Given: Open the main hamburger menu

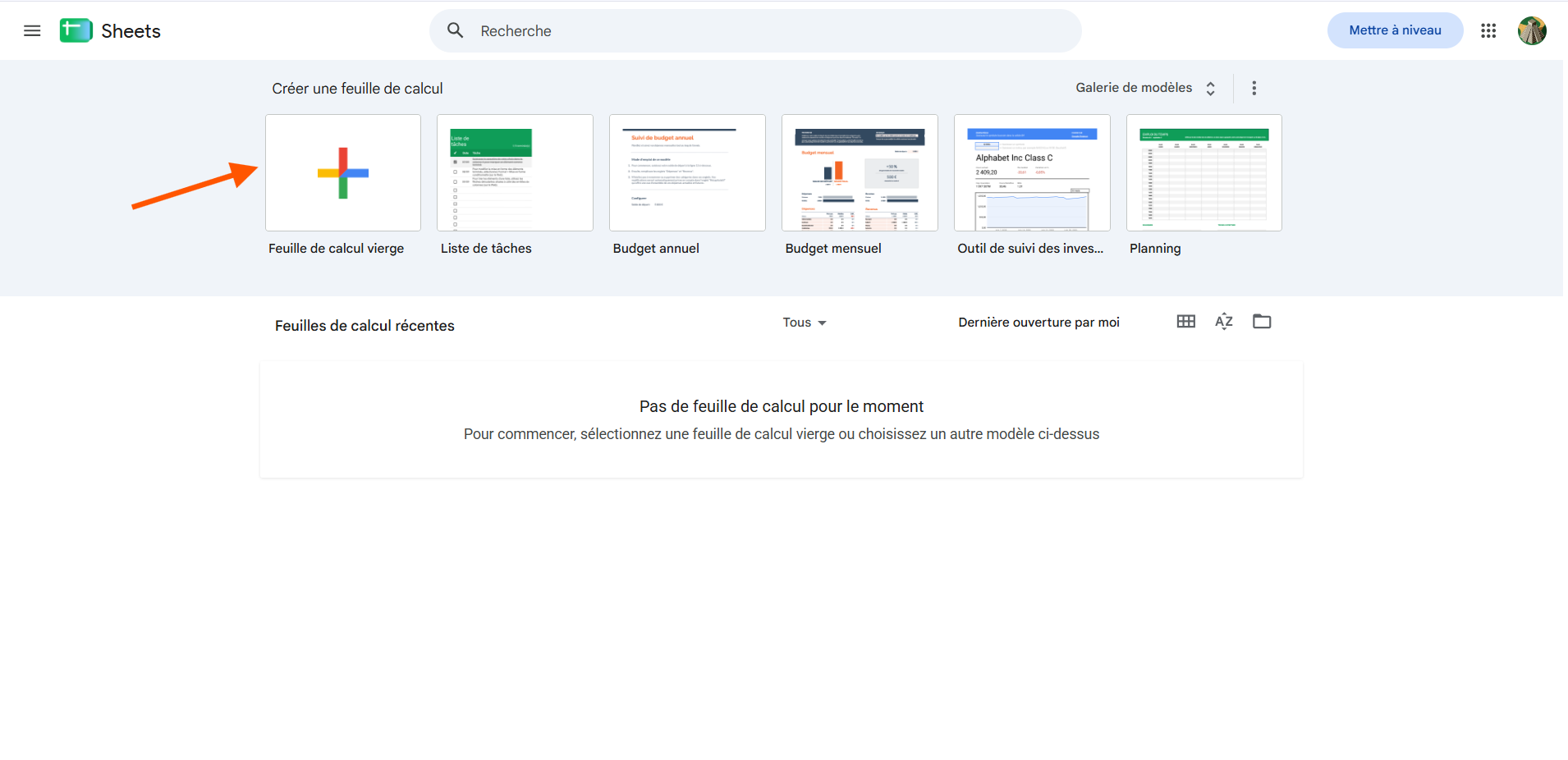Looking at the screenshot, I should coord(32,31).
